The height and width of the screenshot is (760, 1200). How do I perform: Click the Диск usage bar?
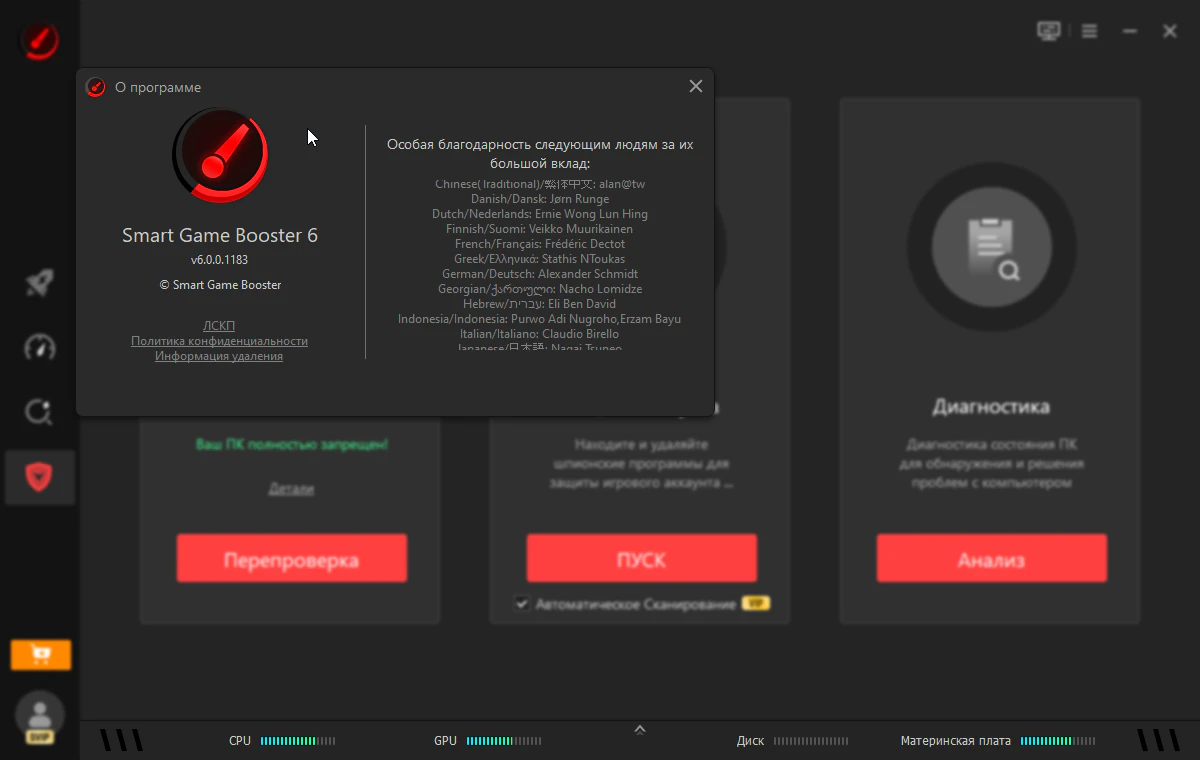click(812, 741)
